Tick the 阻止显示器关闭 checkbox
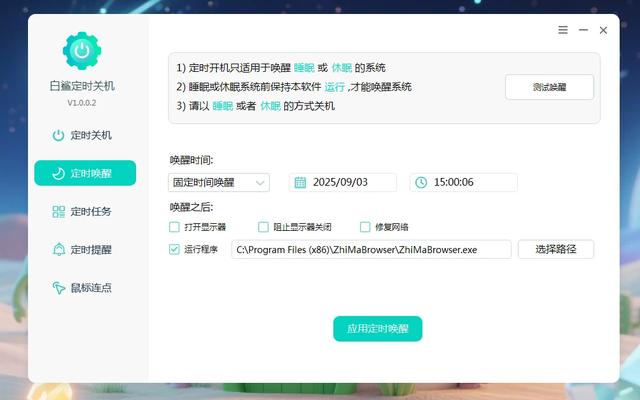The width and height of the screenshot is (640, 400). point(263,227)
